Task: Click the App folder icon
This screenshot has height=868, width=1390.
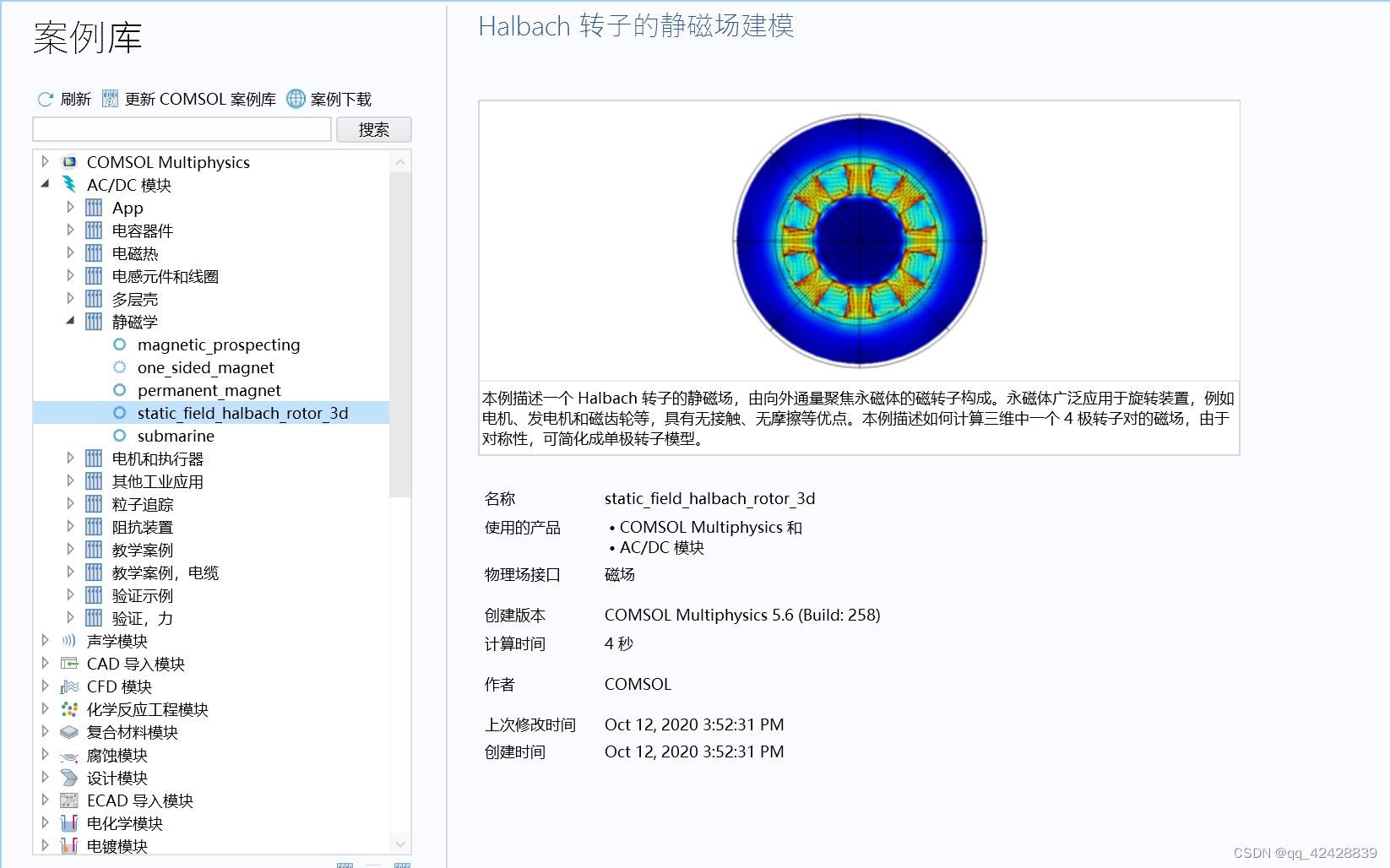Action: 94,208
